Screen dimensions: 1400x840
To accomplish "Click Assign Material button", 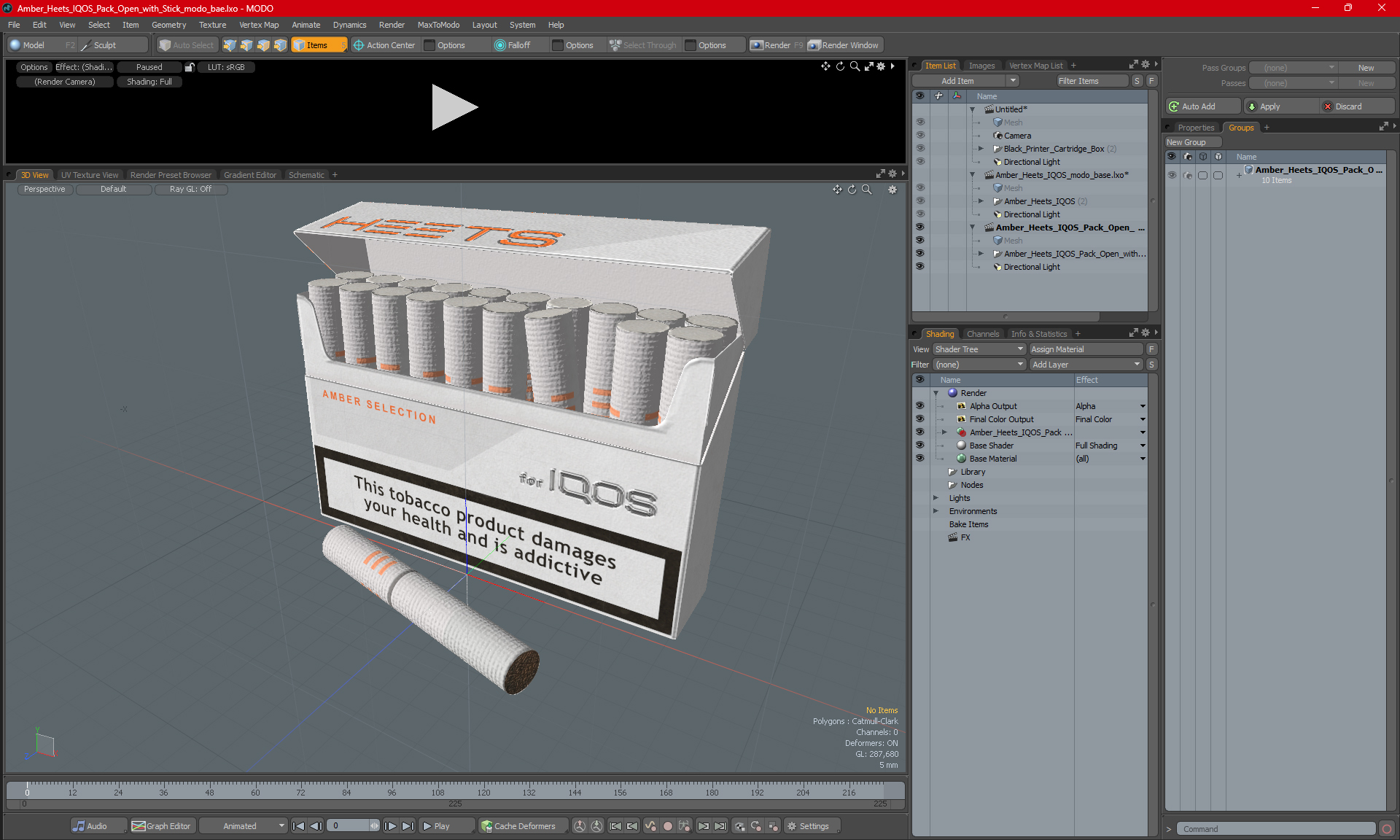I will coord(1086,349).
